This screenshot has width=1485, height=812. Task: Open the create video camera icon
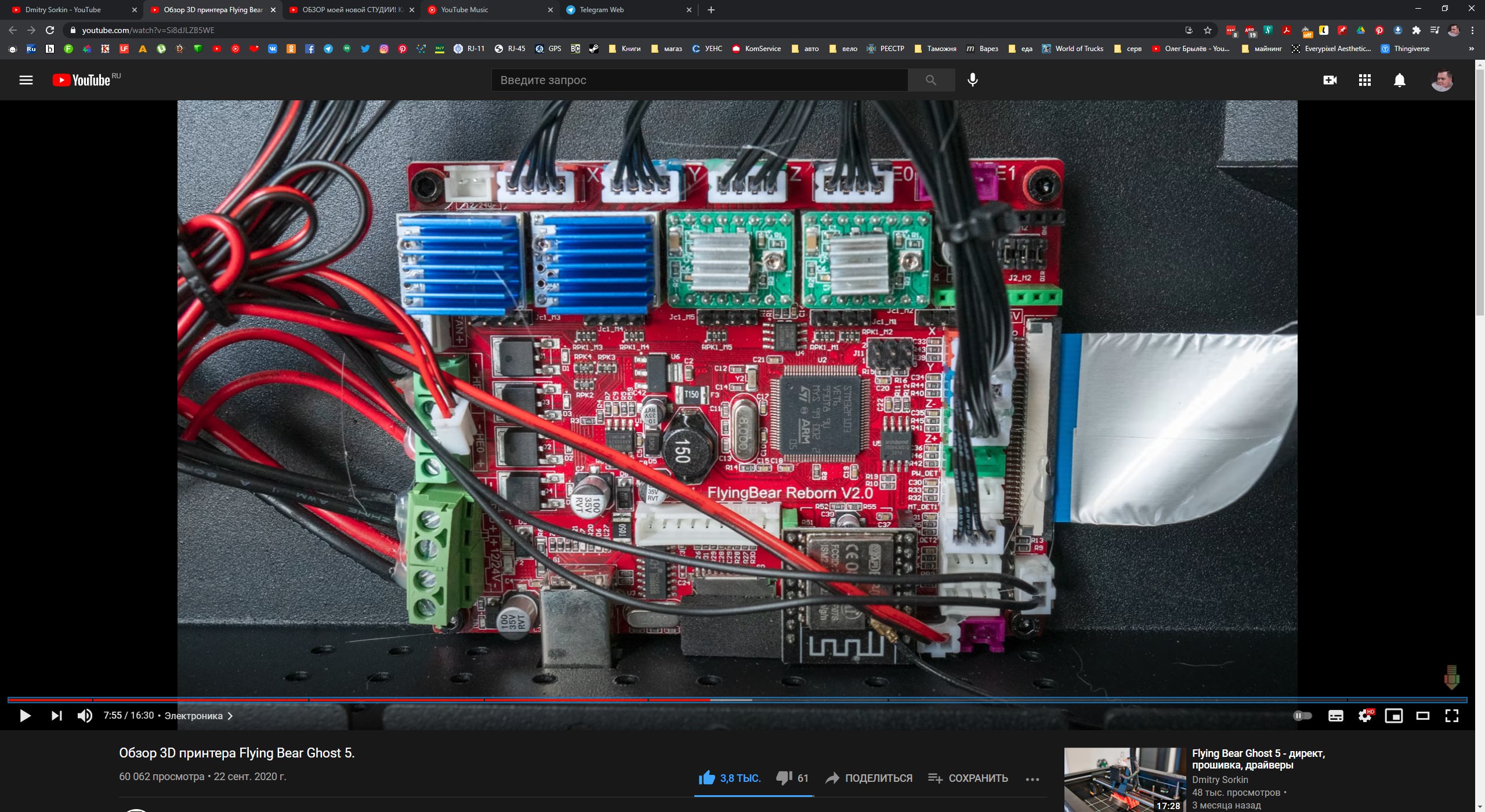point(1330,80)
